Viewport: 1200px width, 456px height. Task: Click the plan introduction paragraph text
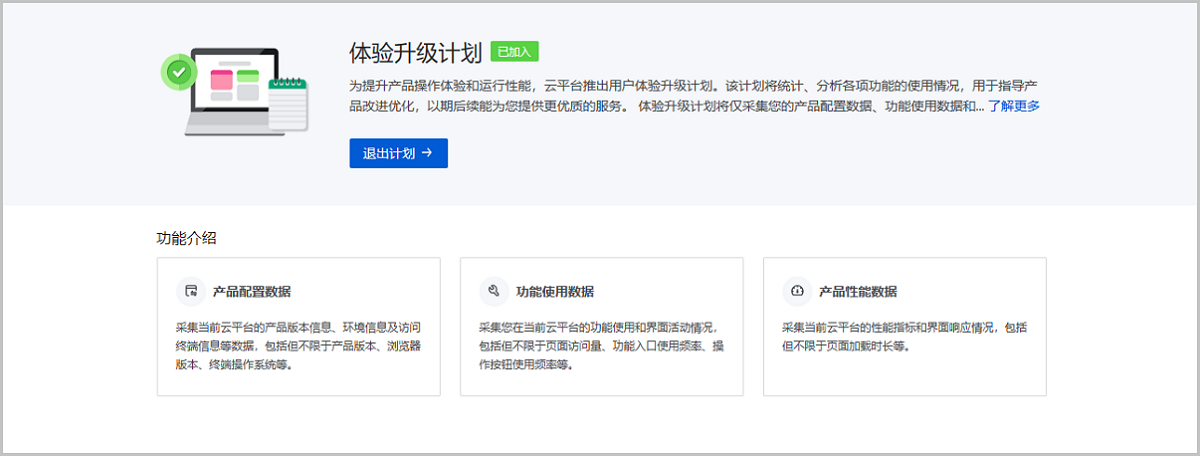pyautogui.click(x=690, y=95)
